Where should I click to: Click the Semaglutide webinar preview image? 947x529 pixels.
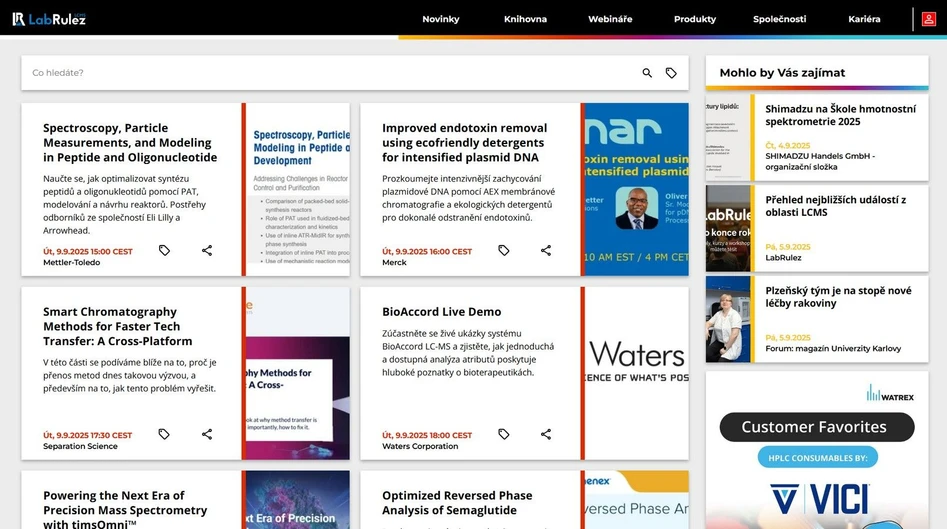click(637, 500)
